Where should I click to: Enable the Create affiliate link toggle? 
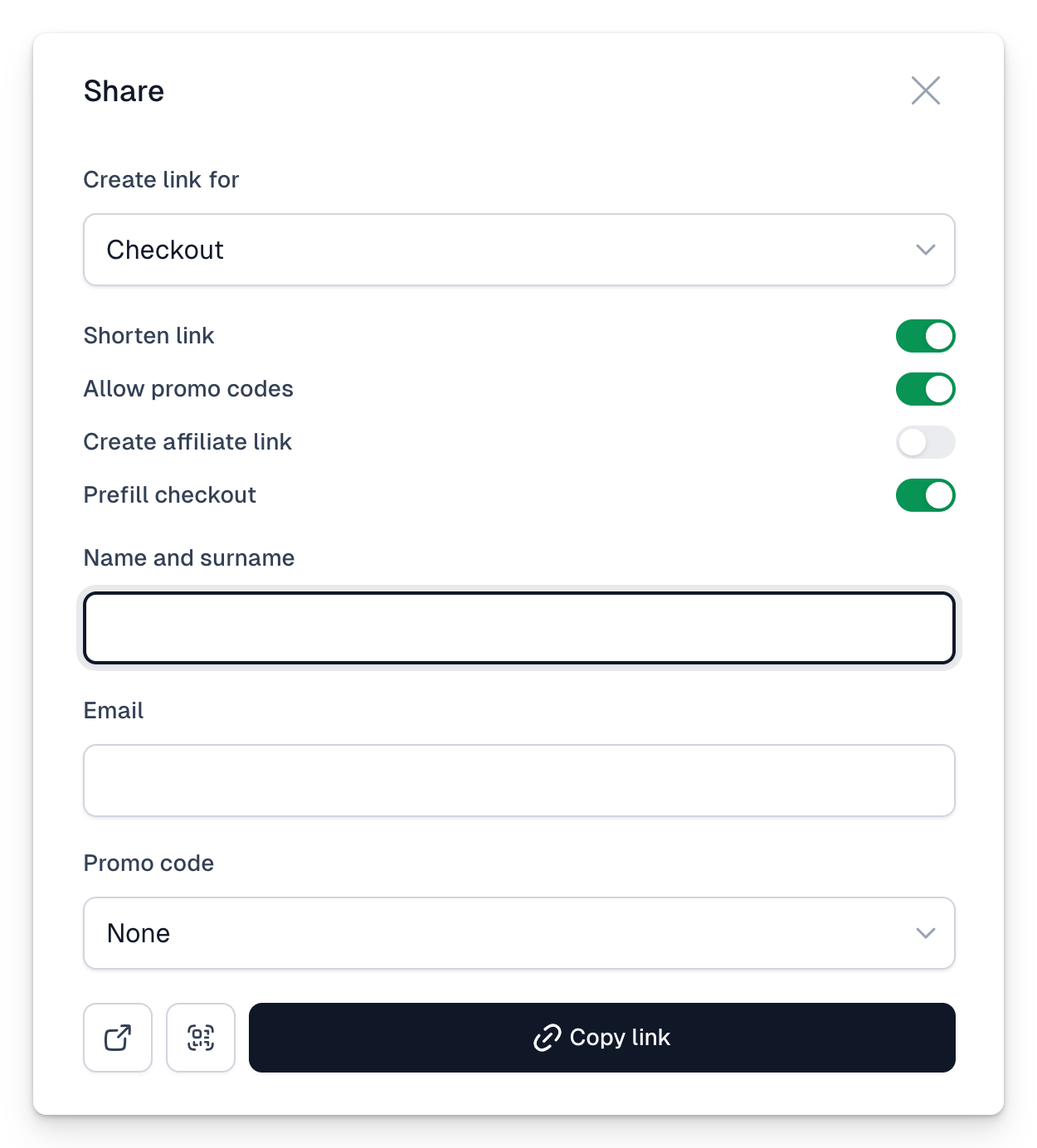(926, 442)
